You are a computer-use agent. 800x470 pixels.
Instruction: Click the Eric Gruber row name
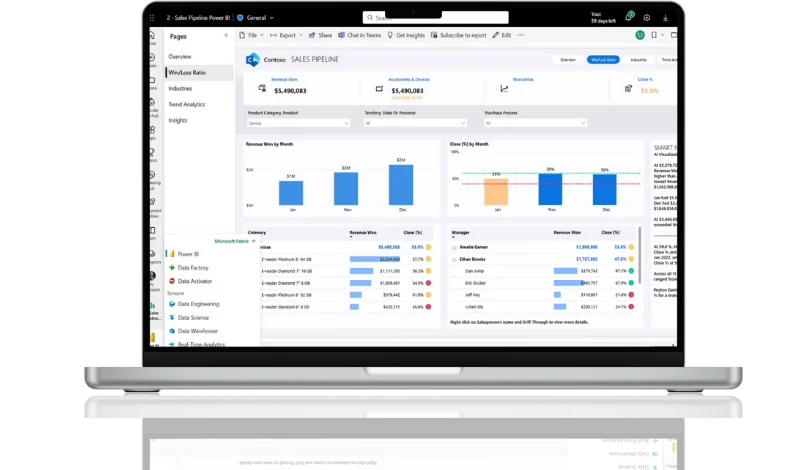click(476, 283)
